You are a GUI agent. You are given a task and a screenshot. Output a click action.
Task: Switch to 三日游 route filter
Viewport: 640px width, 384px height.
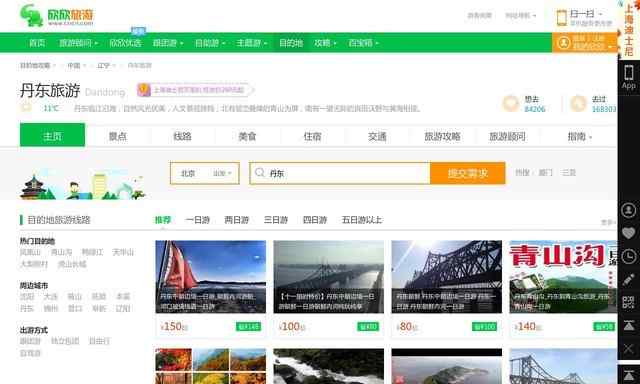(276, 220)
